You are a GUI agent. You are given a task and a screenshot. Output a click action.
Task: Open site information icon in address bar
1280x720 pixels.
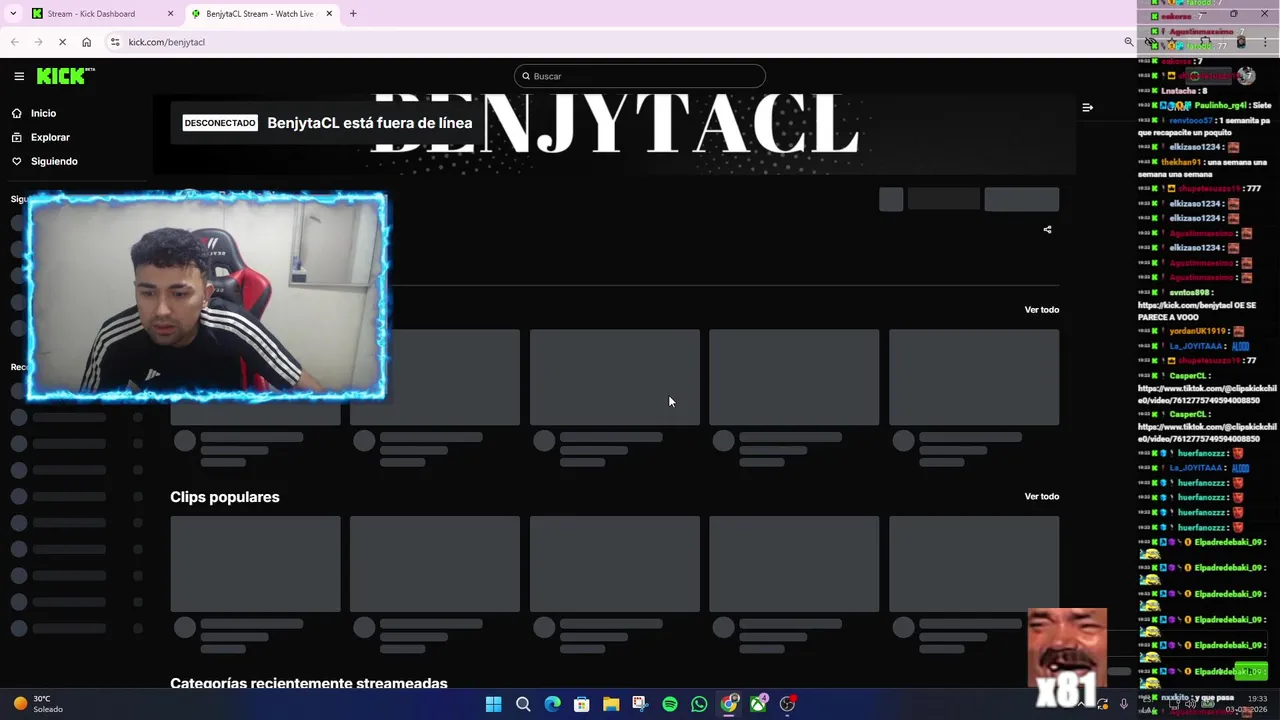coord(115,42)
